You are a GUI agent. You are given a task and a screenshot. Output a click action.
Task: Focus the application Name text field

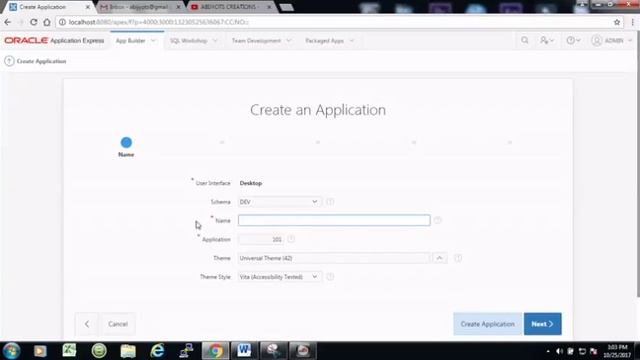point(334,220)
